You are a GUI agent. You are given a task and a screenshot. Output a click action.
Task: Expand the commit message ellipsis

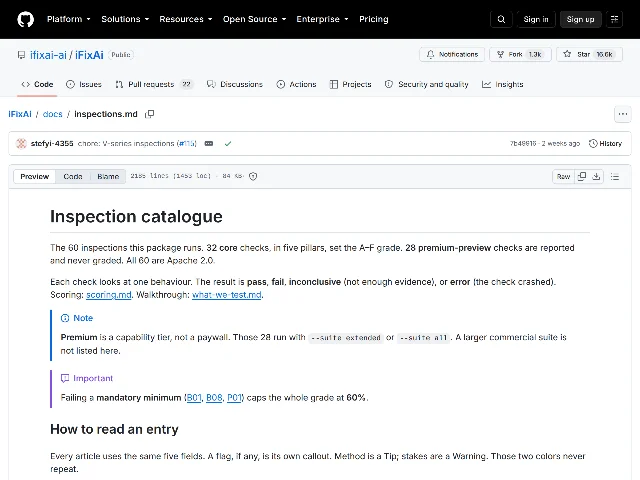coord(209,144)
